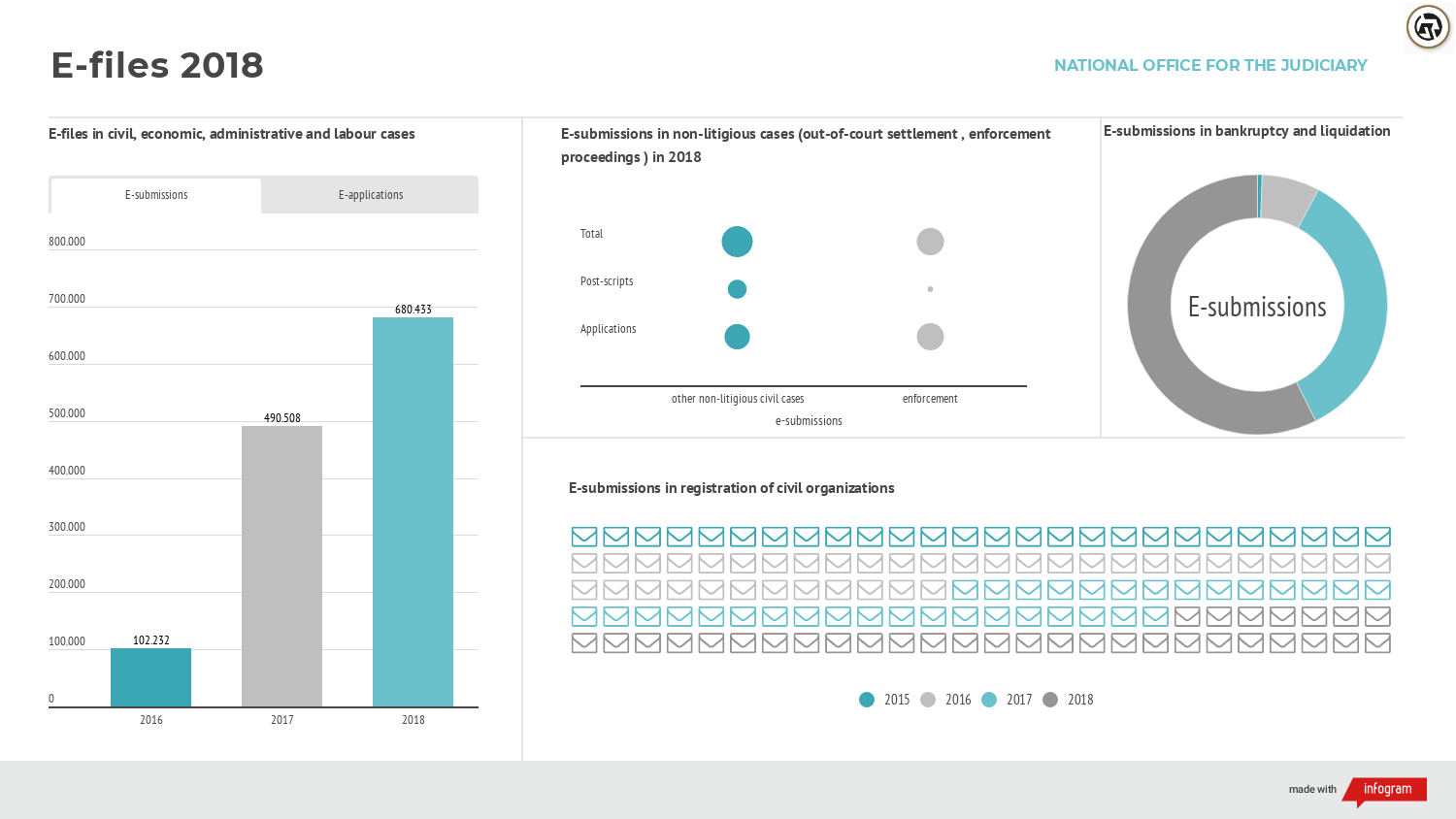Toggle the 2018 legend series
This screenshot has height=819, width=1456.
(x=1068, y=700)
